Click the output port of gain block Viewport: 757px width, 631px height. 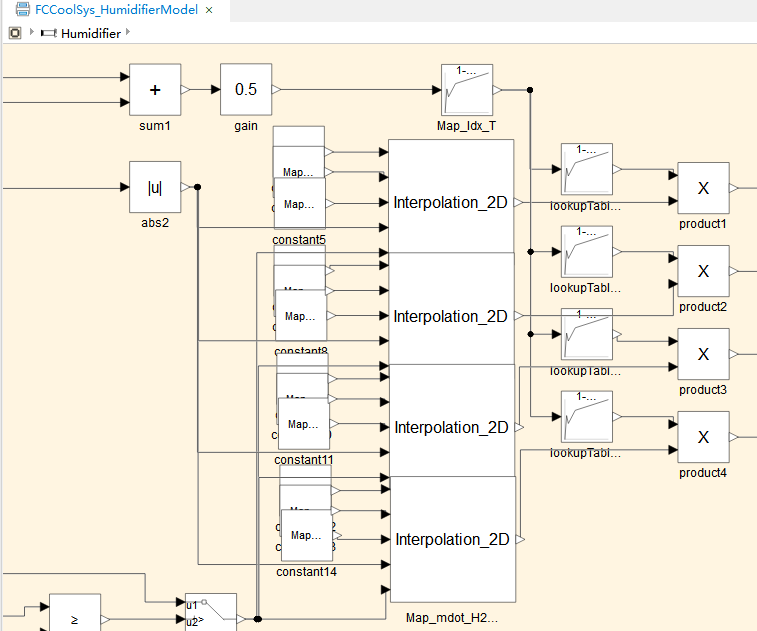276,89
